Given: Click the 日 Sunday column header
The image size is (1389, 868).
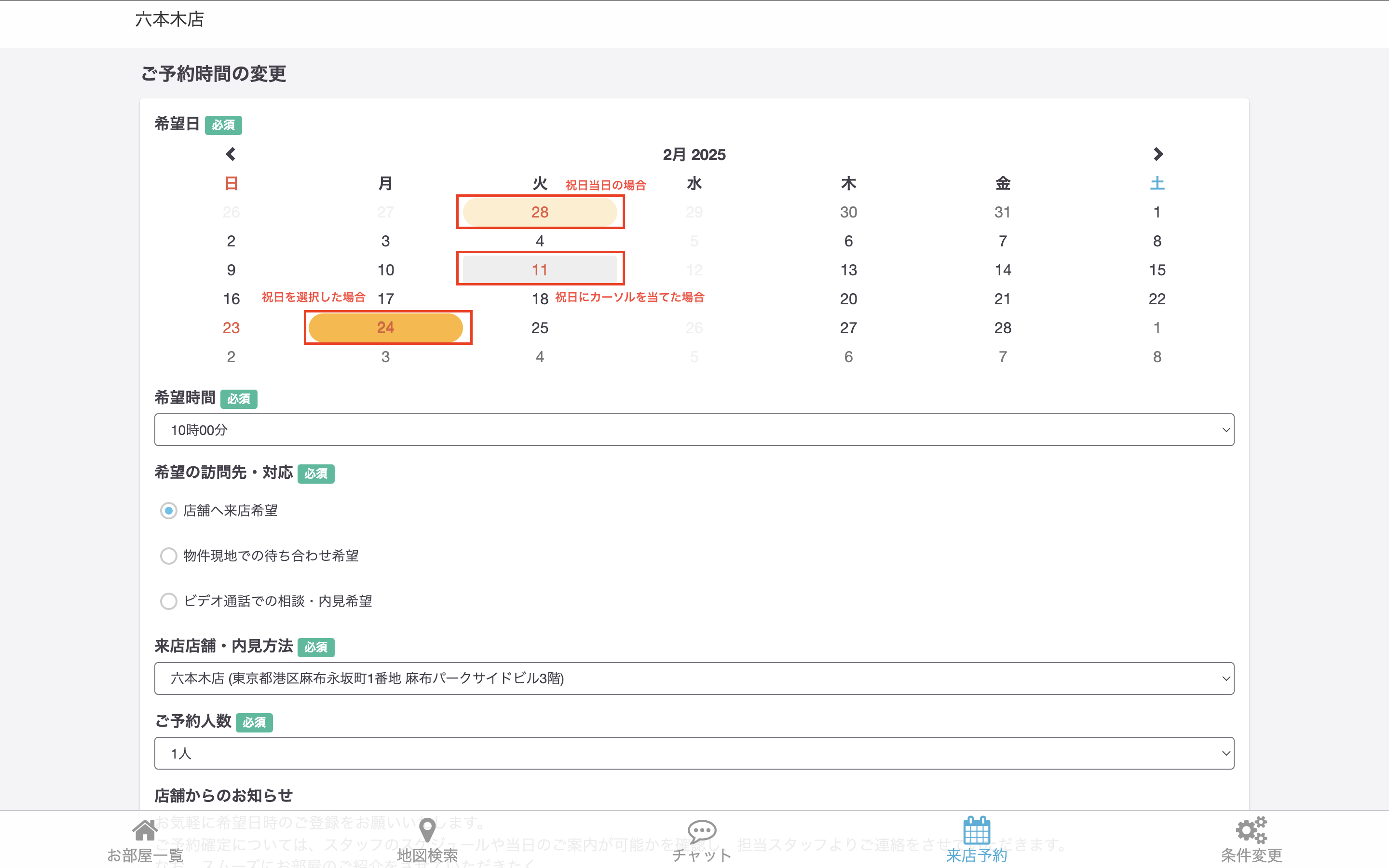Looking at the screenshot, I should click(x=231, y=183).
